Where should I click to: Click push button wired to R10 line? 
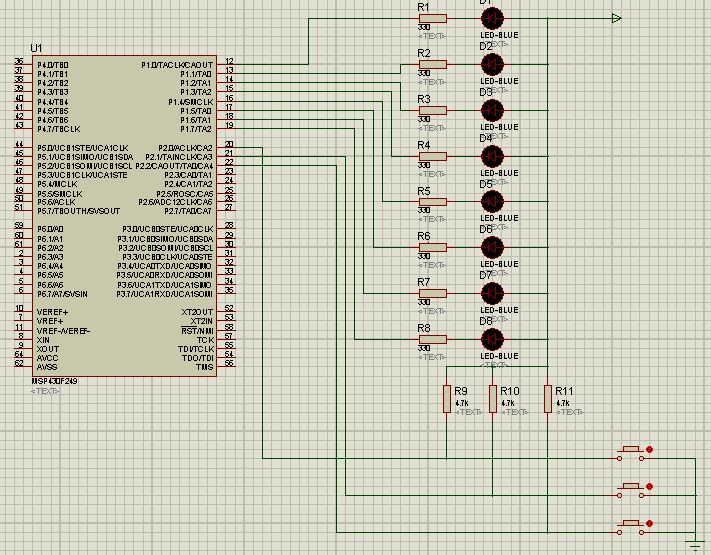(631, 490)
